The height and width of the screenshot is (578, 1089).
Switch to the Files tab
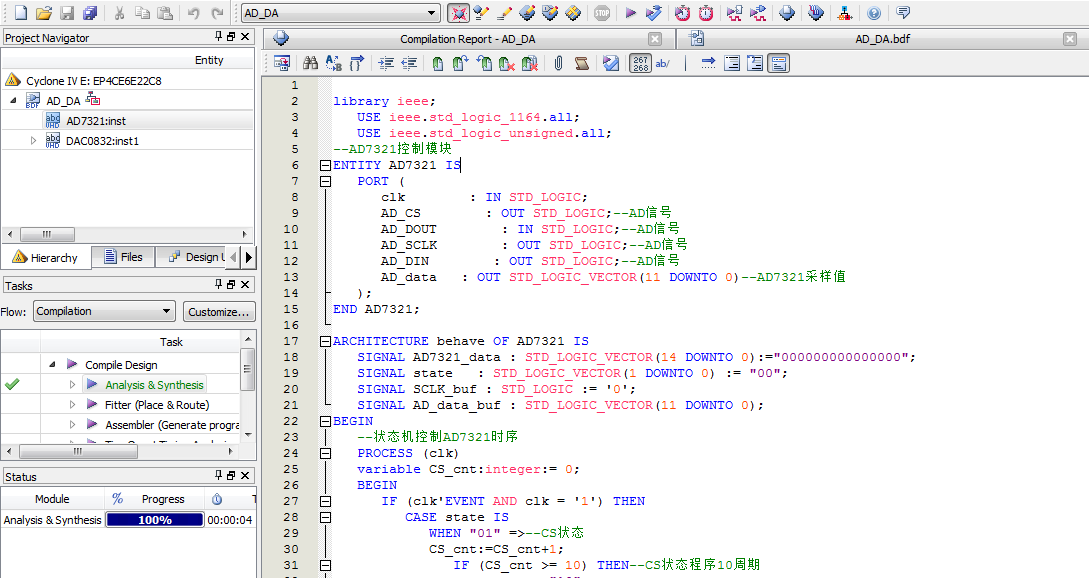coord(122,257)
